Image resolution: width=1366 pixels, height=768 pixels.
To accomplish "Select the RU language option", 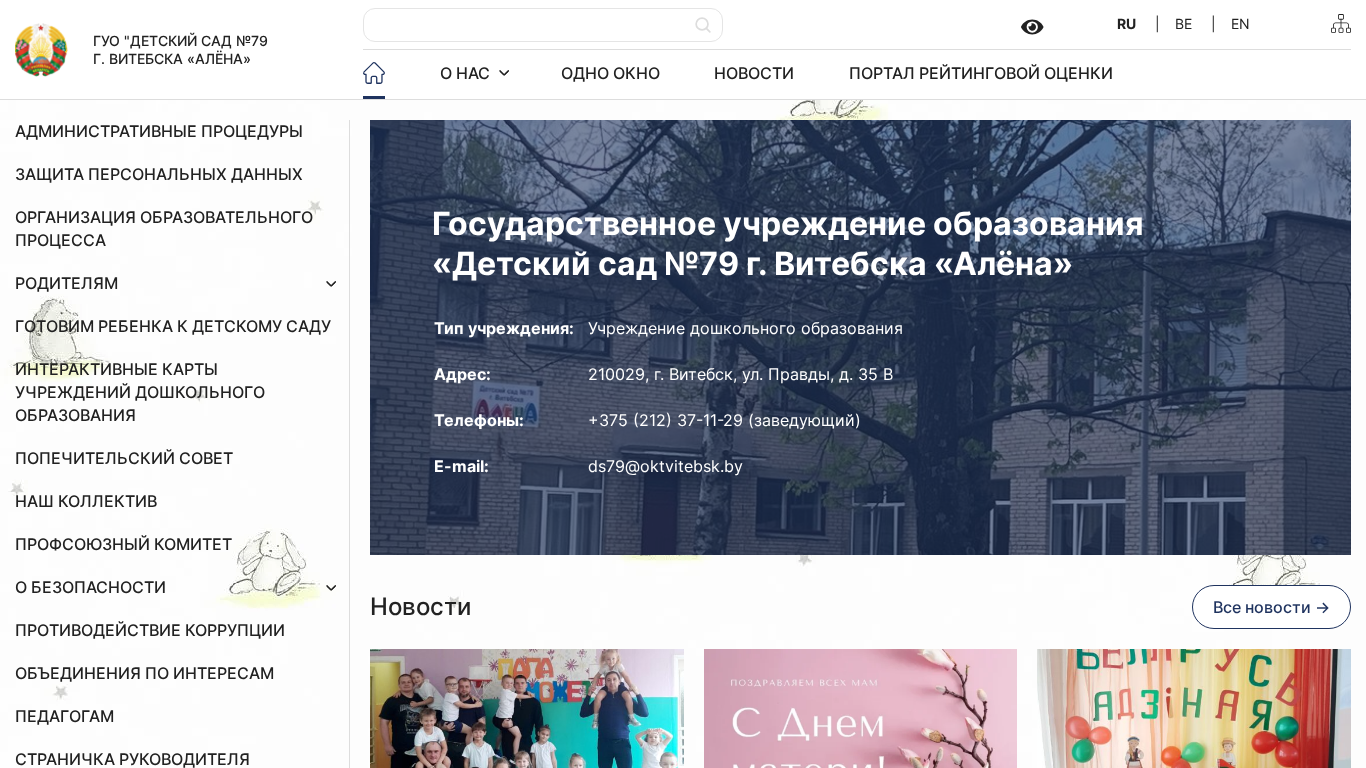I will point(1126,24).
